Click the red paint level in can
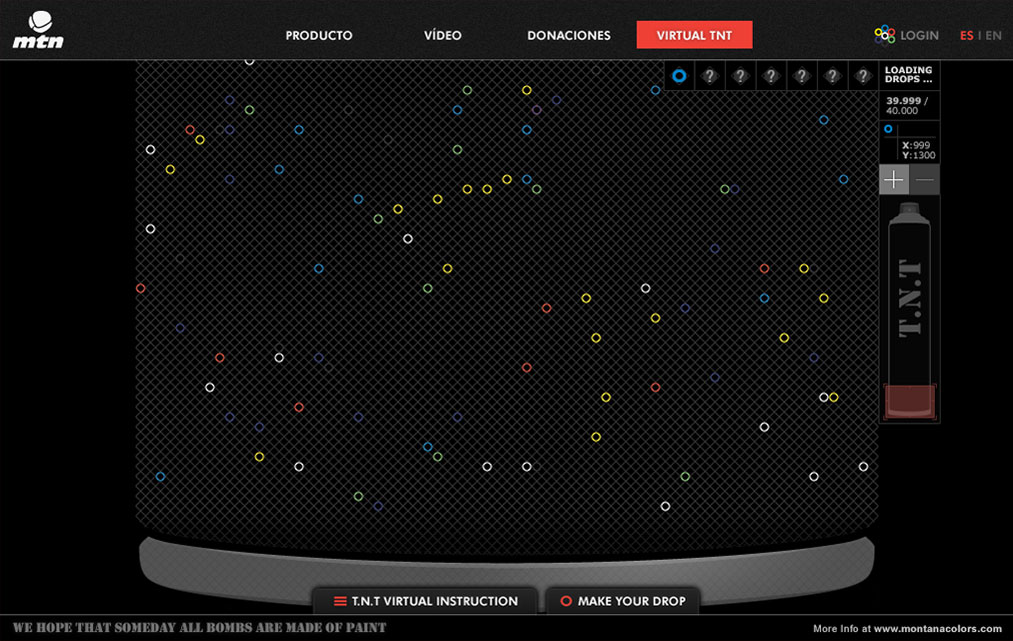Screen dimensions: 1013x641 [x=909, y=401]
